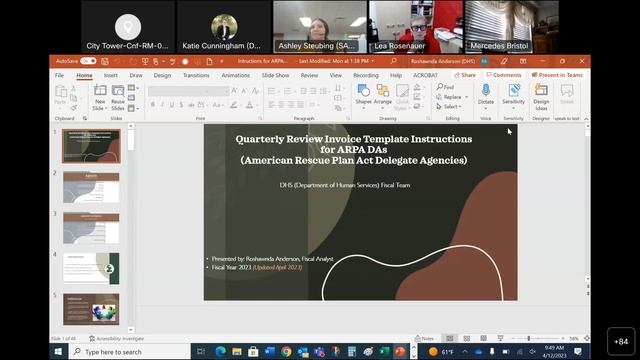Screen dimensions: 640x360
Task: Open the Design tab
Action: 162,76
